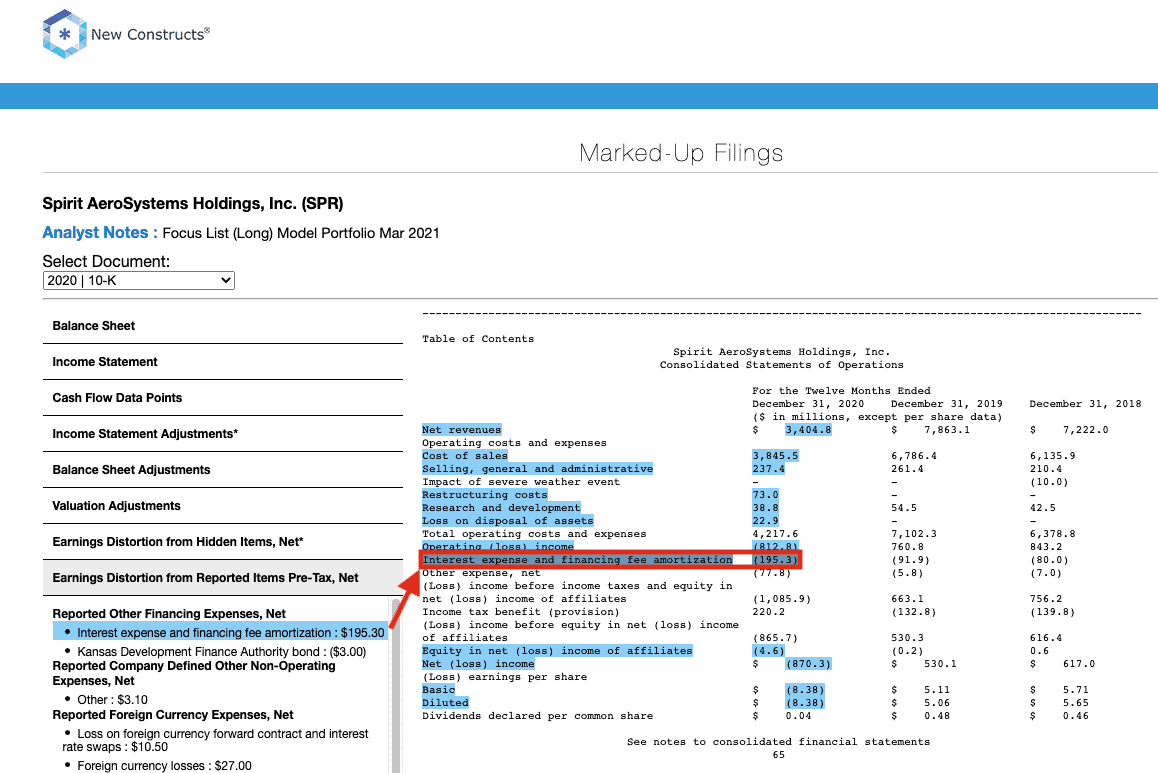Screen dimensions: 1158x773
Task: Click the Other expense, net label
Action: (482, 573)
